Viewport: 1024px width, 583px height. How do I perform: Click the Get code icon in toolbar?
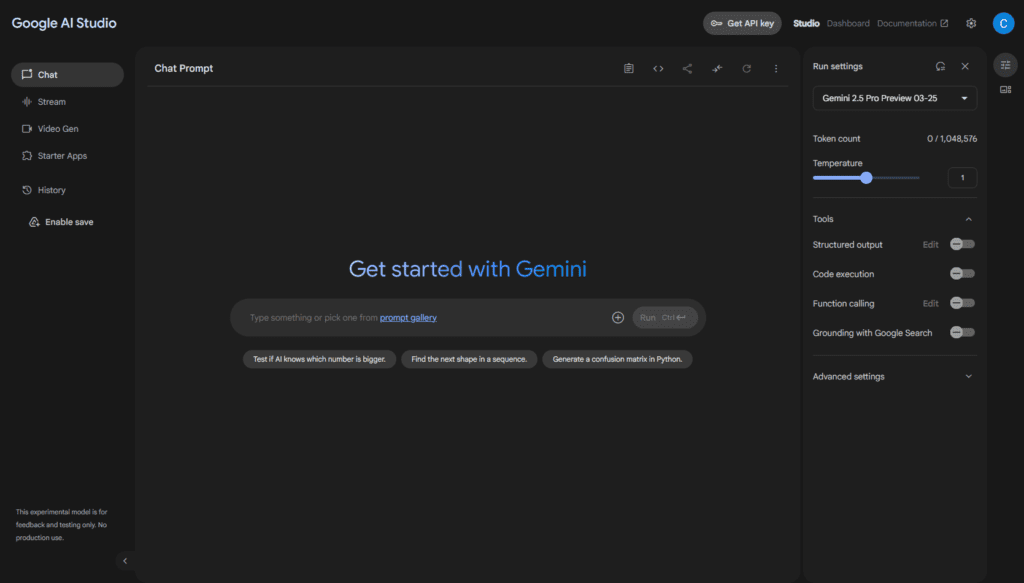(x=658, y=69)
